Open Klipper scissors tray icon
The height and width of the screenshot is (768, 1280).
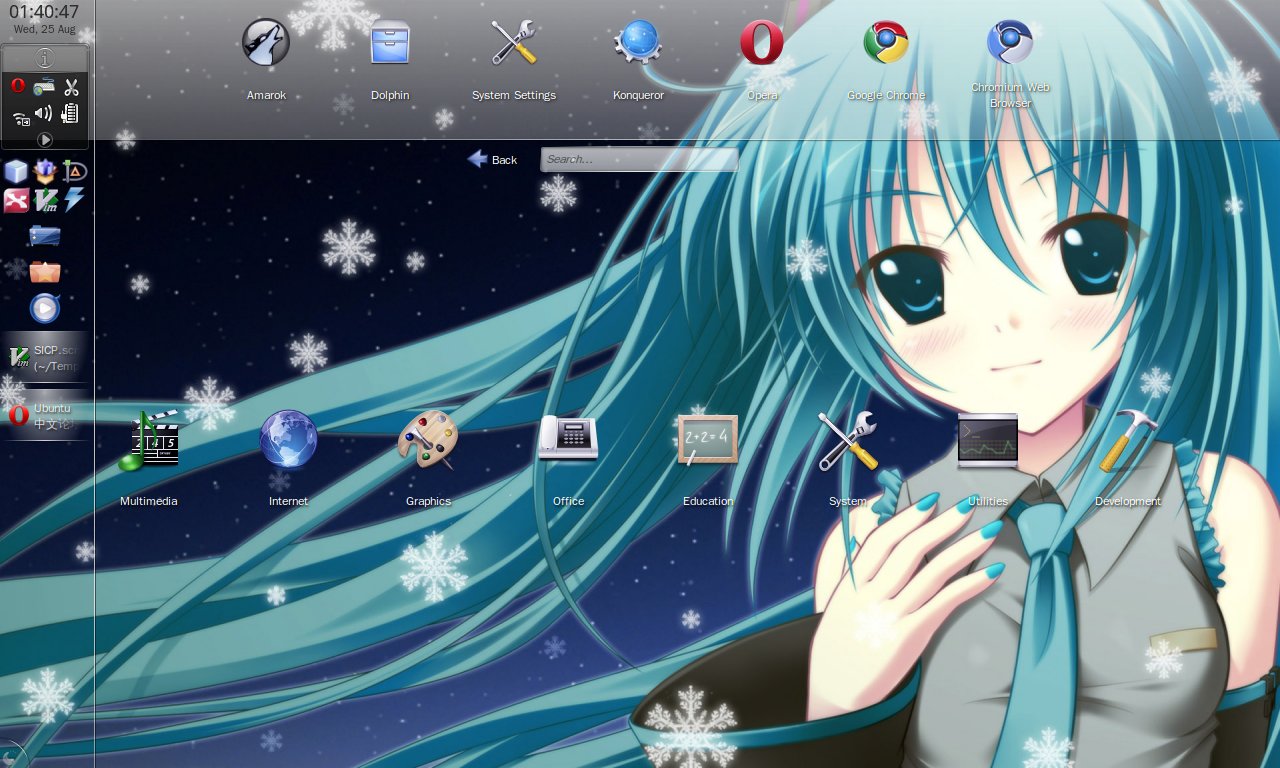(71, 87)
